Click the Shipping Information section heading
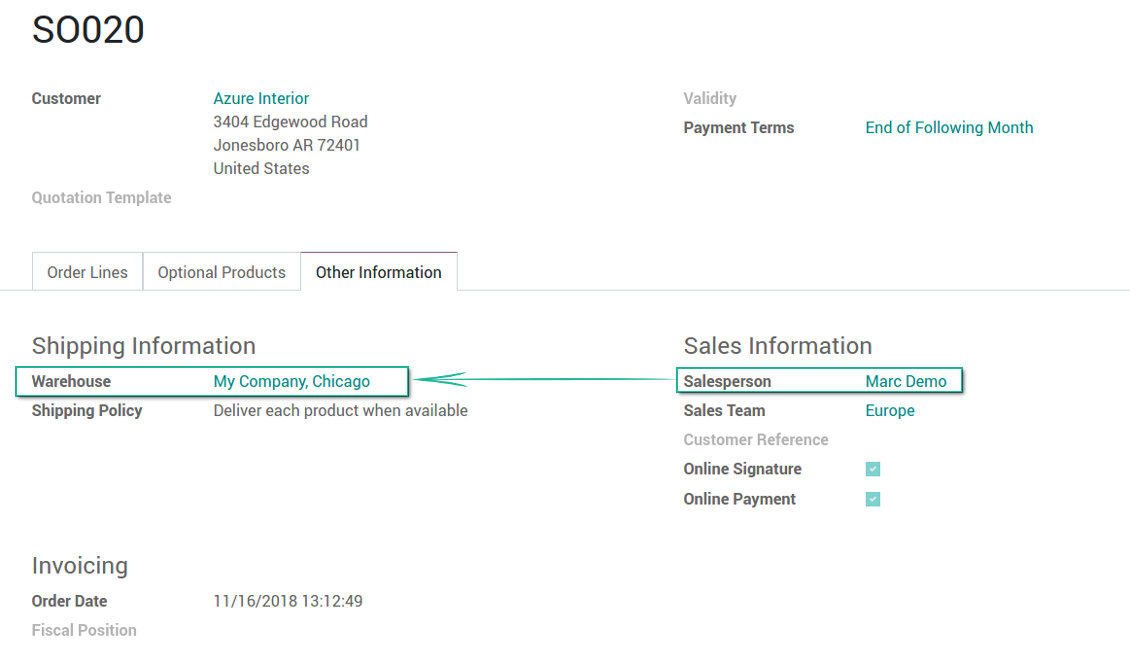This screenshot has height=663, width=1130. point(143,346)
